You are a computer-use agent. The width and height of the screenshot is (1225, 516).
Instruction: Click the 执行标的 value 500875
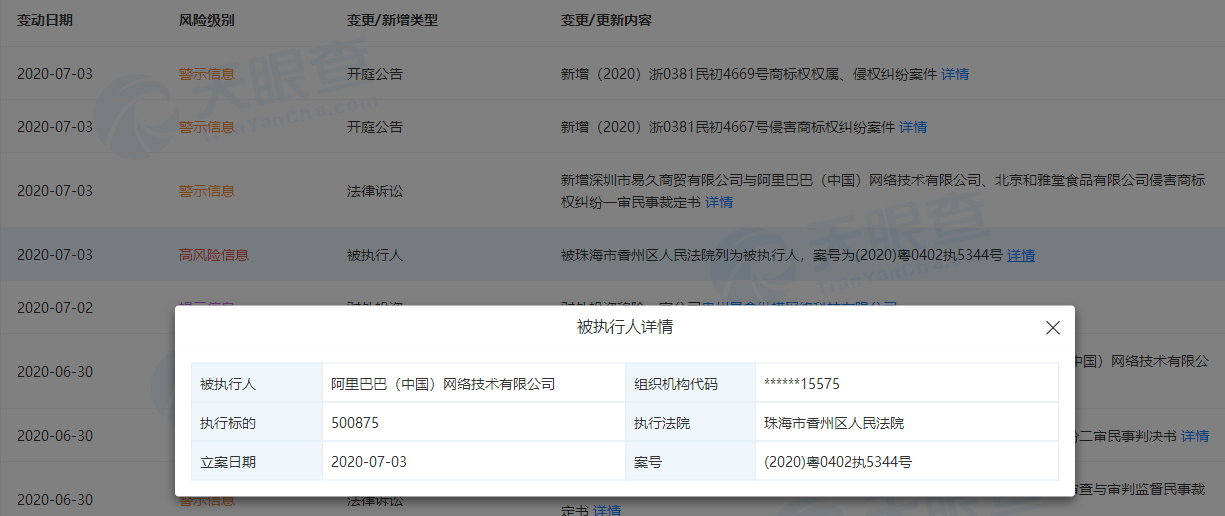(355, 423)
